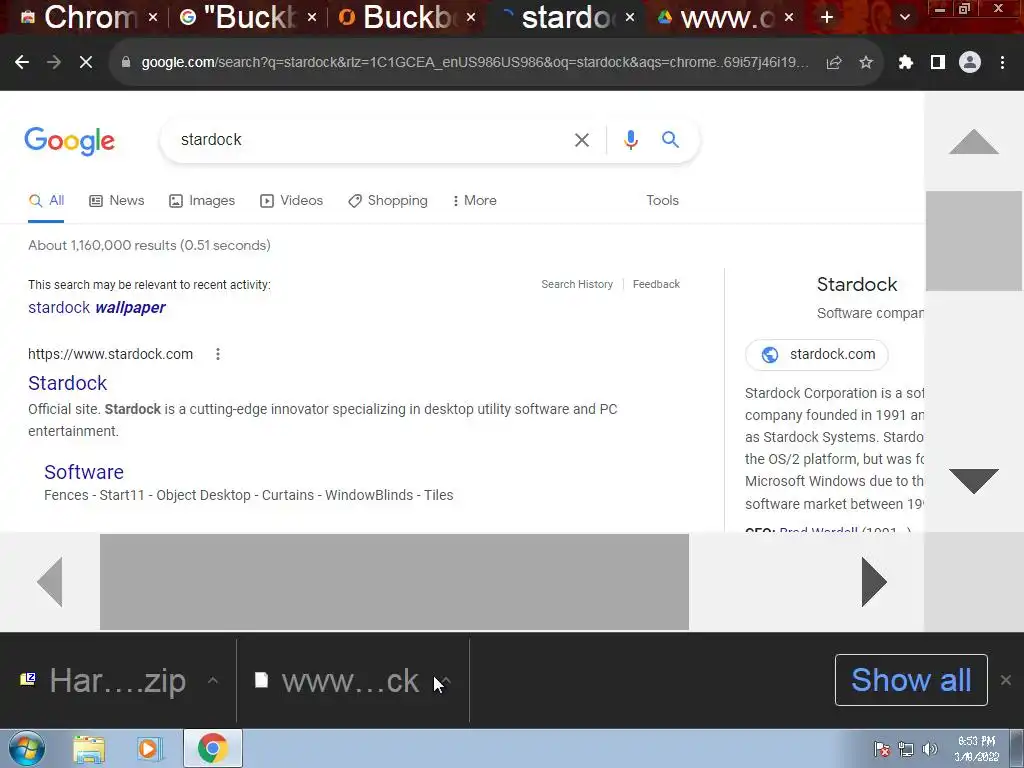Viewport: 1024px width, 768px height.
Task: Open the Search History link
Action: pyautogui.click(x=577, y=284)
